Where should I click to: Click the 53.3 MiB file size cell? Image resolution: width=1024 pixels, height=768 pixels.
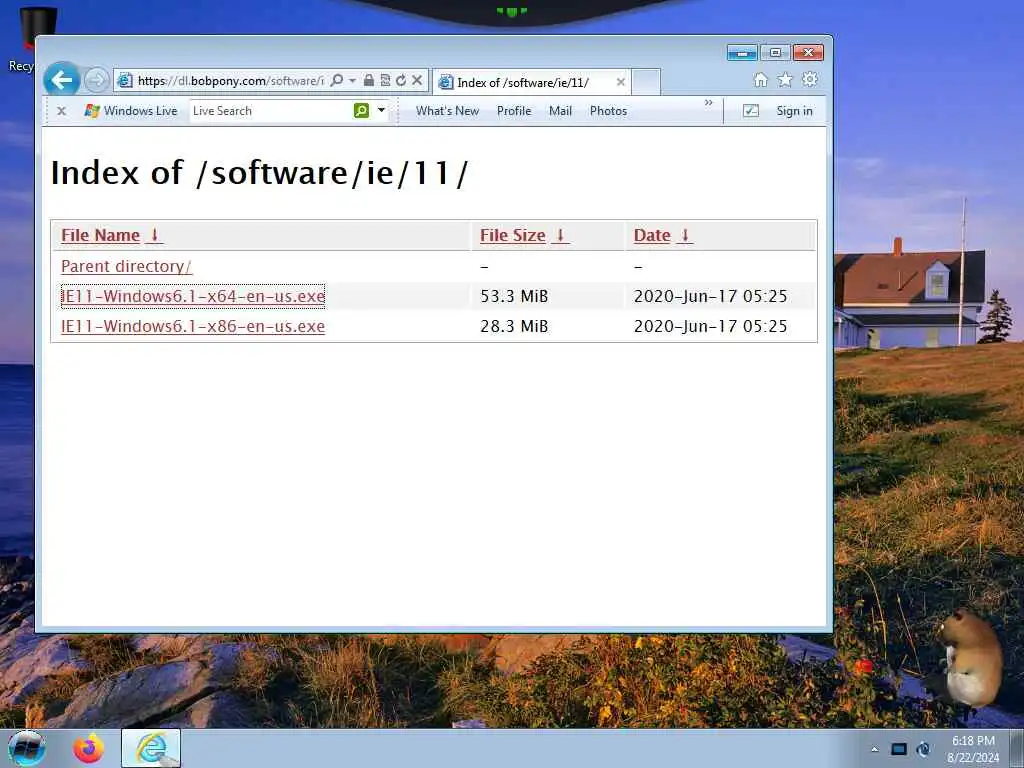click(514, 296)
